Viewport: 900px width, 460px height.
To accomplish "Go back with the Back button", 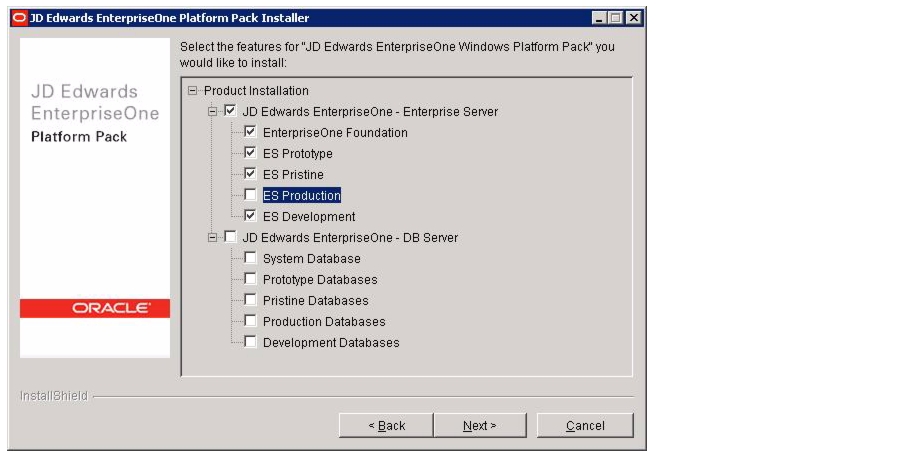I will [386, 426].
